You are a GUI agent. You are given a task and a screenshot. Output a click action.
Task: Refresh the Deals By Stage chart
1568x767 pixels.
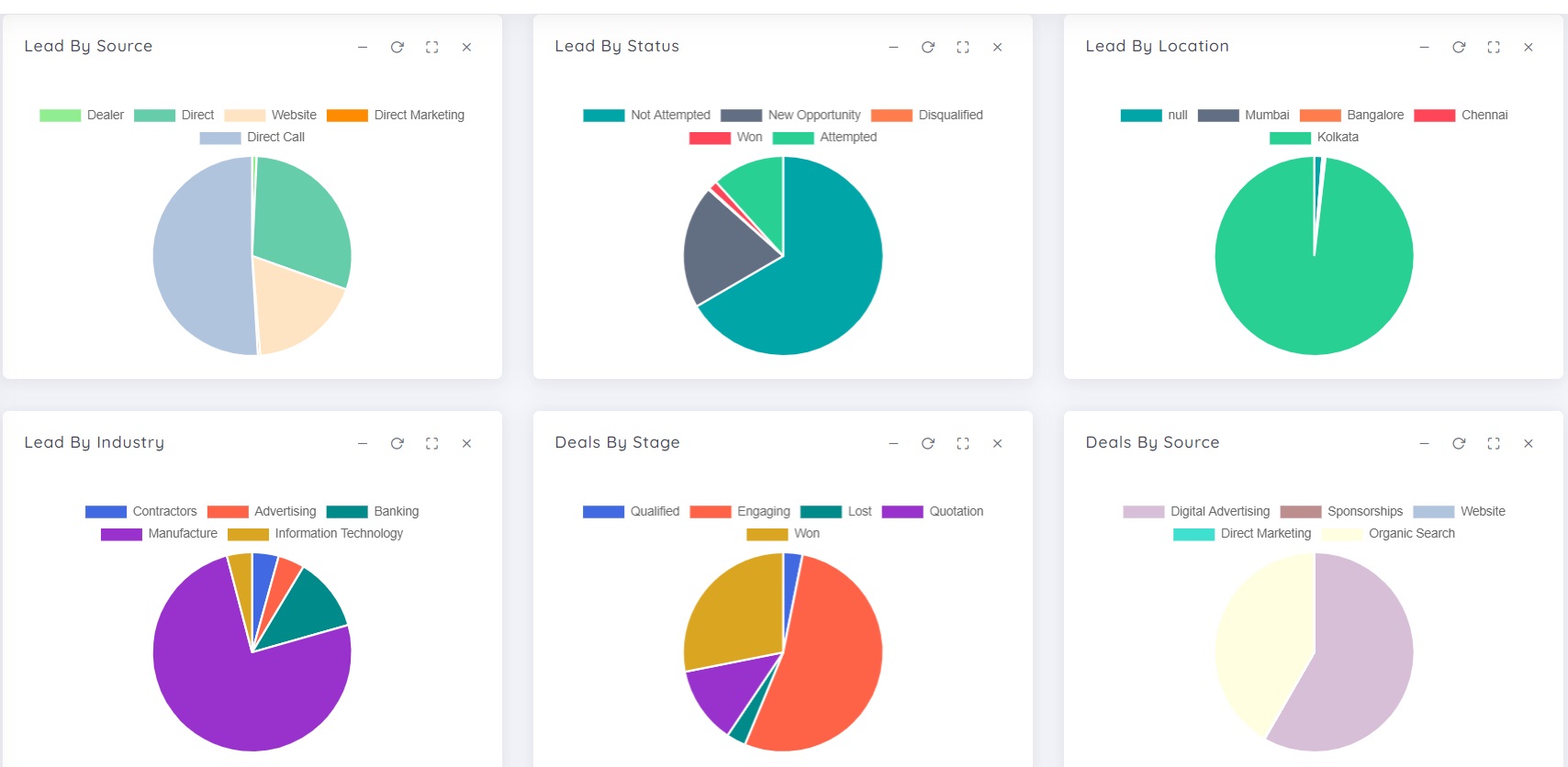928,443
